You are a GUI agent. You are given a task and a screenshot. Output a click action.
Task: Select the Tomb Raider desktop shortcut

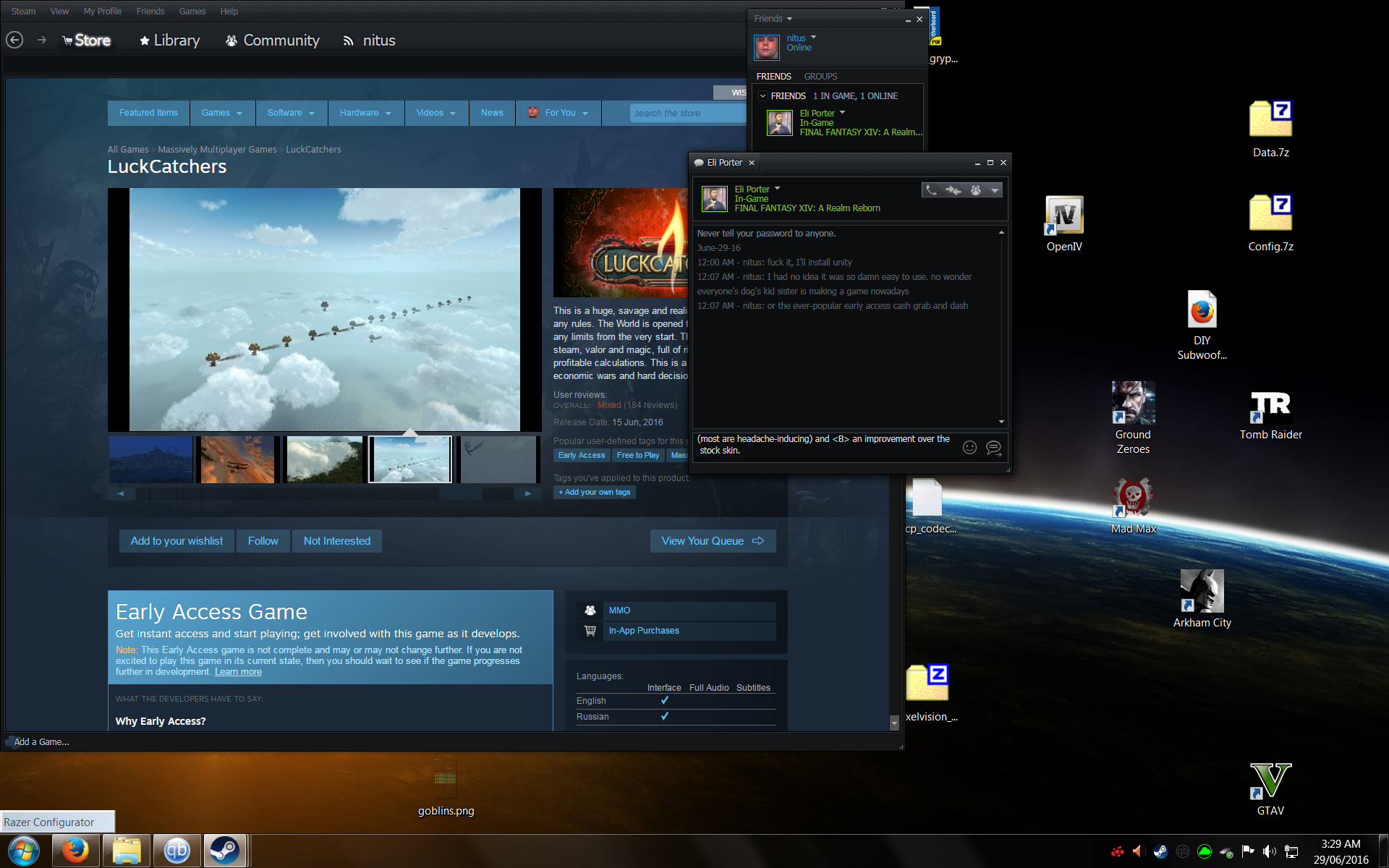[1271, 416]
